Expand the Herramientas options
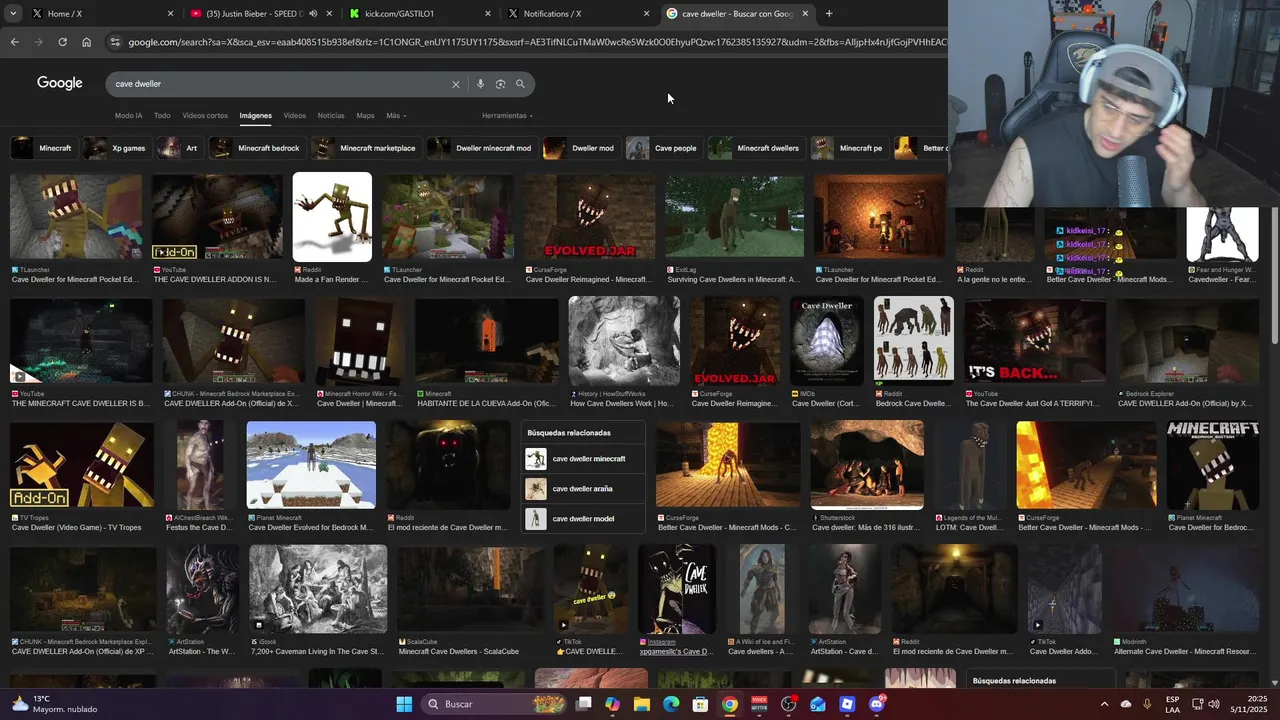This screenshot has width=1280, height=720. [507, 115]
